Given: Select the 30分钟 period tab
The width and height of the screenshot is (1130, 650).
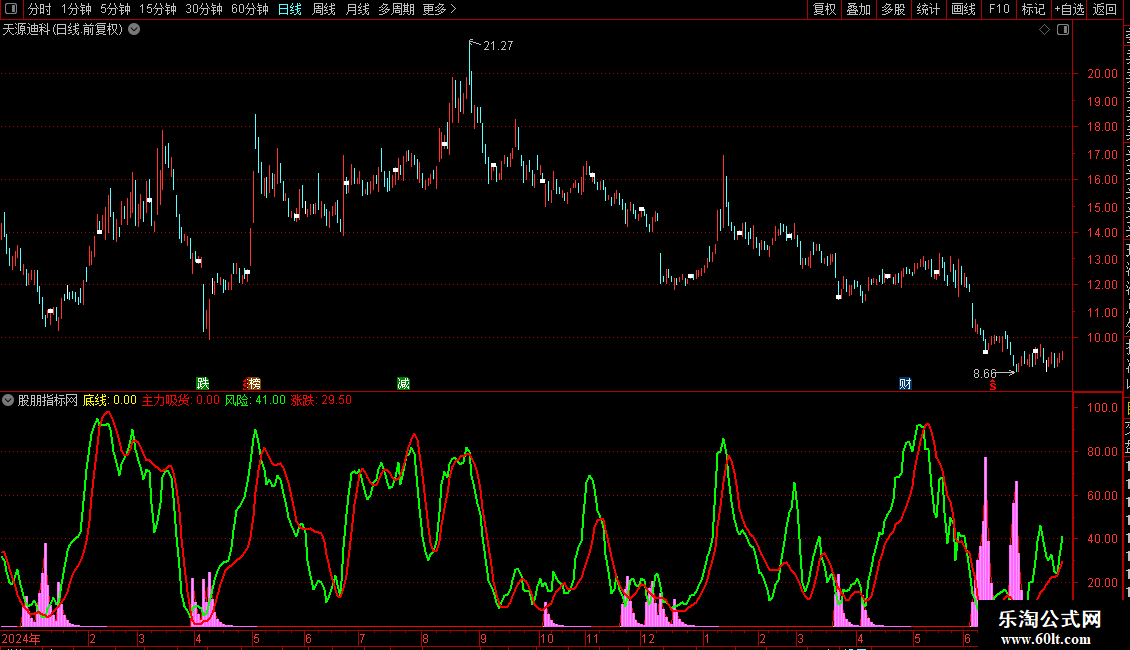Looking at the screenshot, I should coord(204,9).
